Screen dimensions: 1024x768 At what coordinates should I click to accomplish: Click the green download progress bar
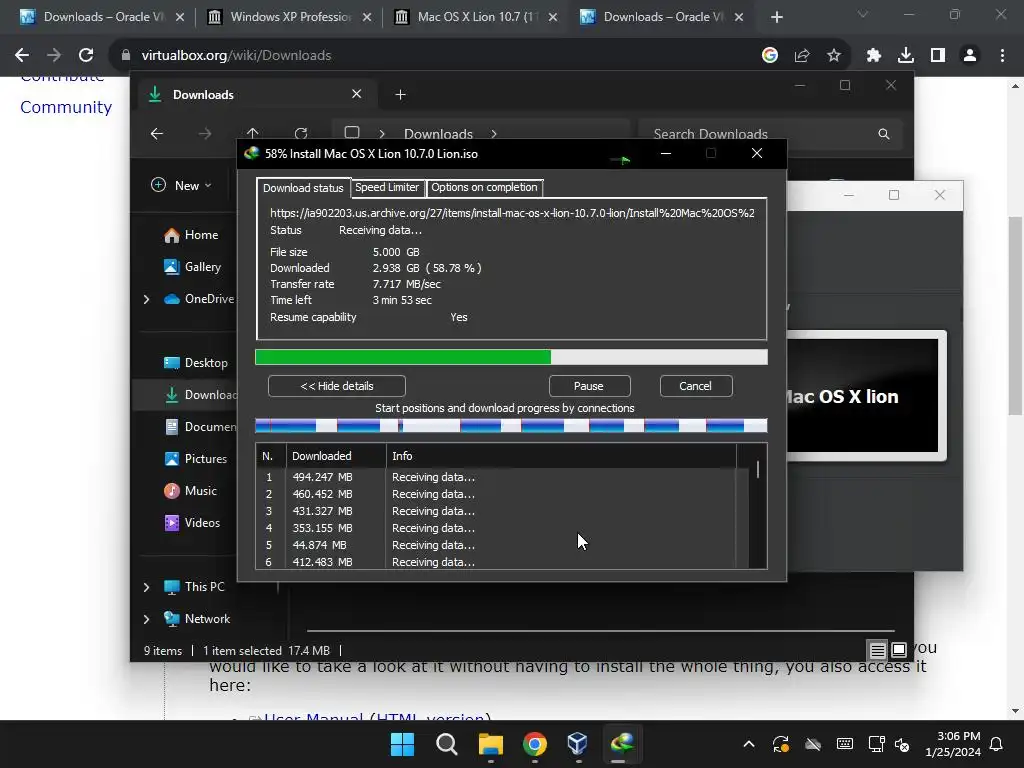pos(511,357)
